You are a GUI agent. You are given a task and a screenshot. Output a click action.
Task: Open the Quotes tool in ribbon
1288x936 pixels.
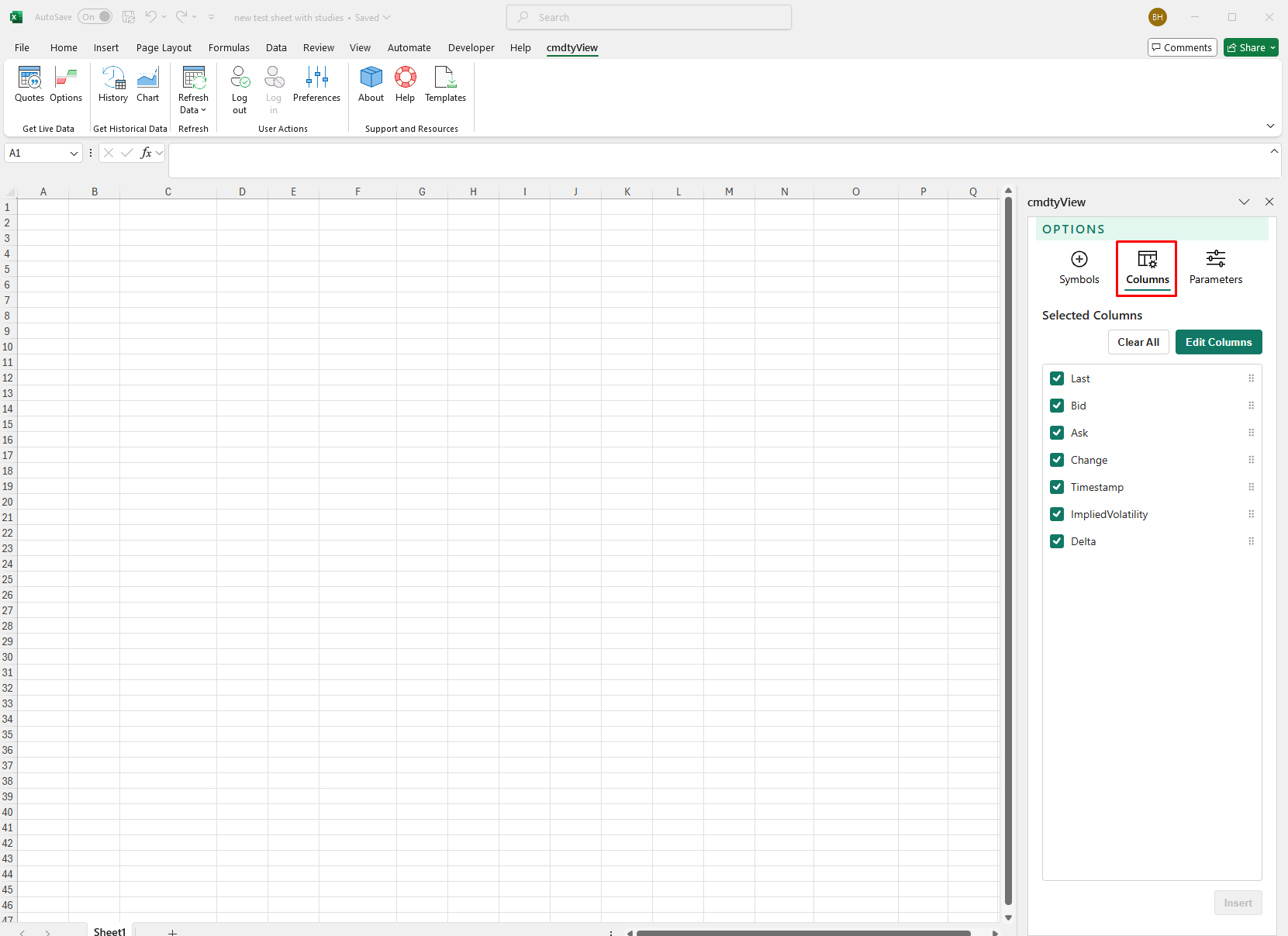pyautogui.click(x=29, y=84)
